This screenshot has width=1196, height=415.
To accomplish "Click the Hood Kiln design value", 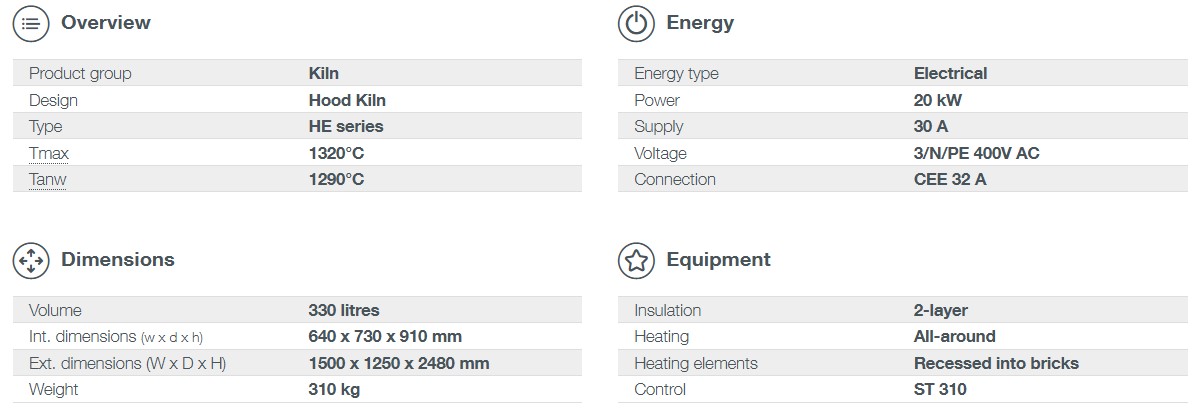I will 347,100.
